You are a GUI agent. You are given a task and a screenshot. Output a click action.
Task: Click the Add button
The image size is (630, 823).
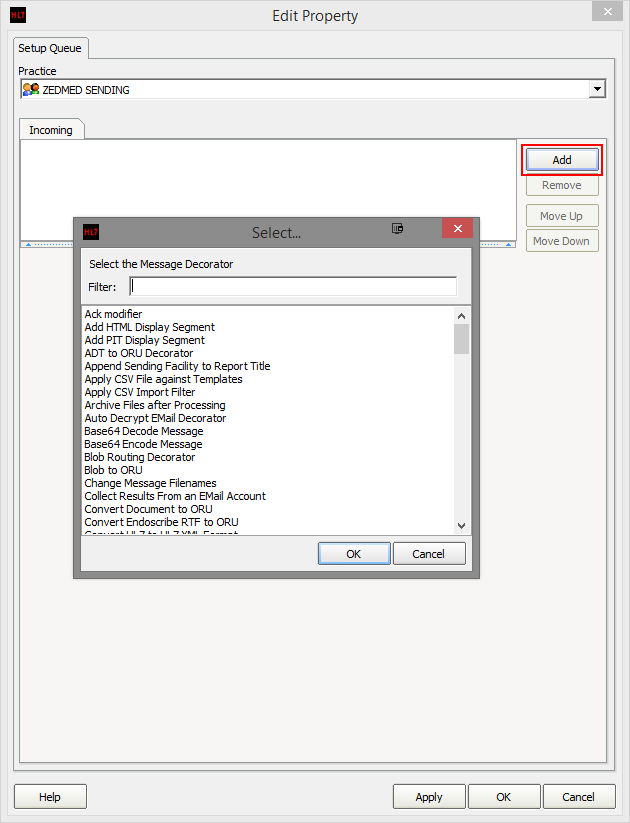click(562, 160)
